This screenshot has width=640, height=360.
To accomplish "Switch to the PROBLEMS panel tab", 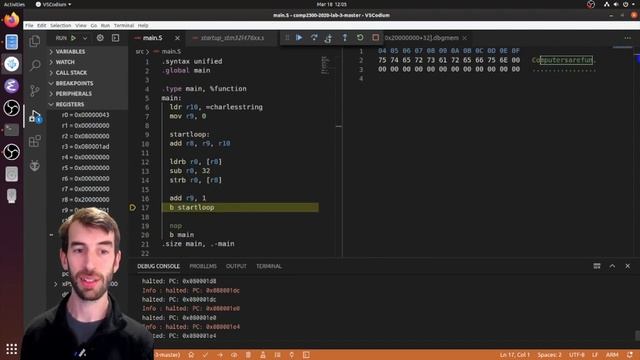I will [x=203, y=266].
